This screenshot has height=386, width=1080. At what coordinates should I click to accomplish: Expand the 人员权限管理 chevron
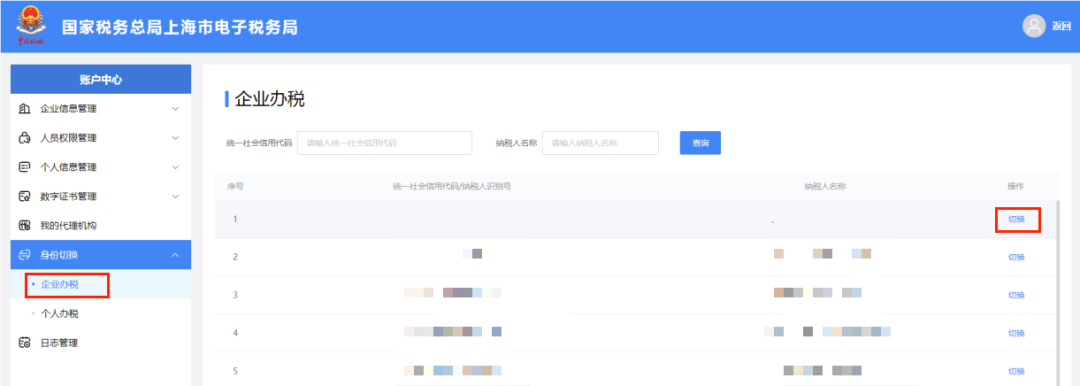(175, 138)
